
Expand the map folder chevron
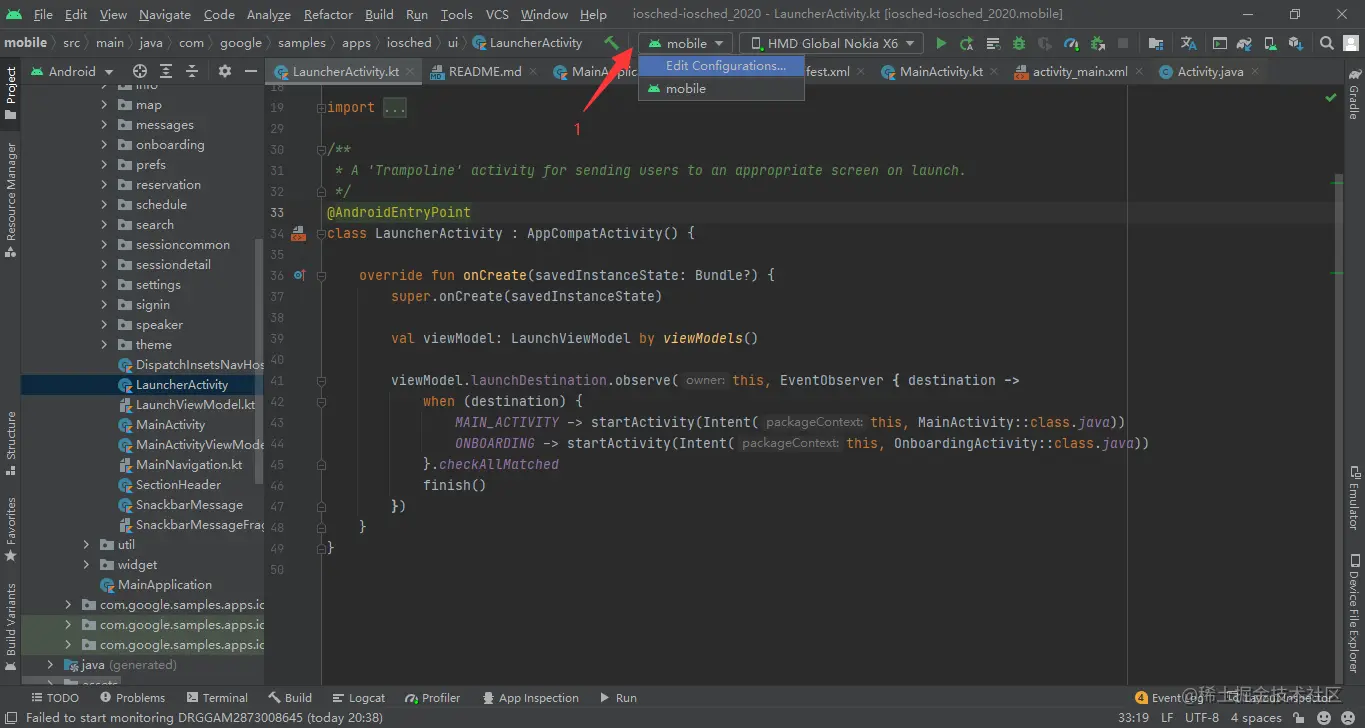click(104, 105)
